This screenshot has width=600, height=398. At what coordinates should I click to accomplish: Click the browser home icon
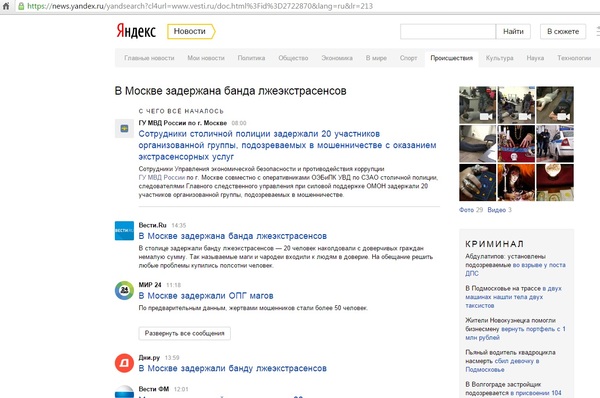(x=6, y=6)
